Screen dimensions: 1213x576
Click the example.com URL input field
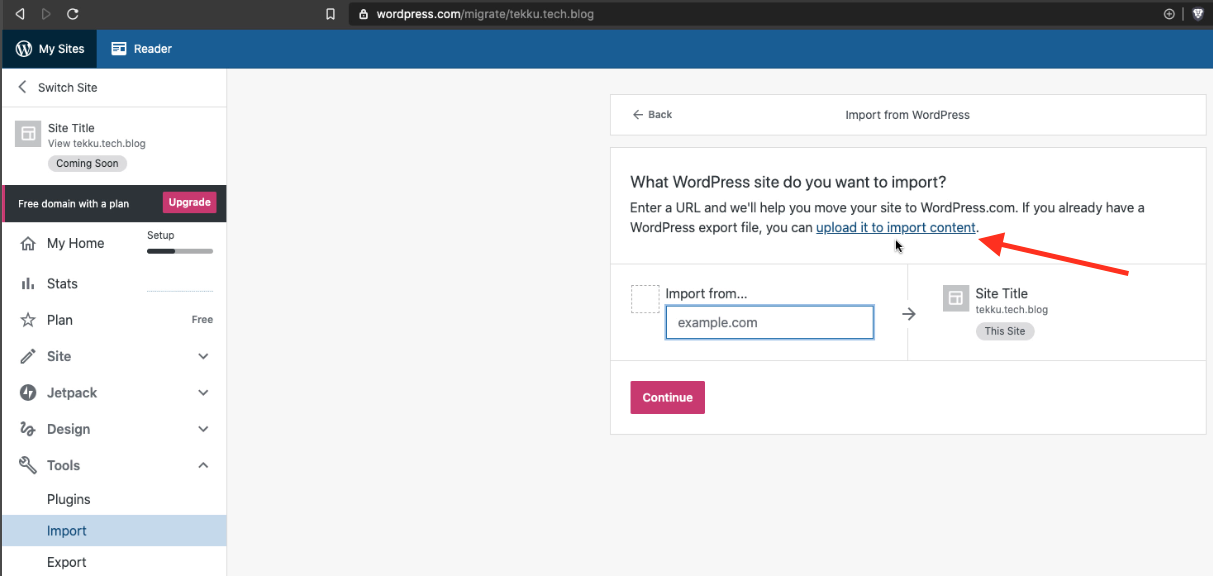pyautogui.click(x=769, y=322)
